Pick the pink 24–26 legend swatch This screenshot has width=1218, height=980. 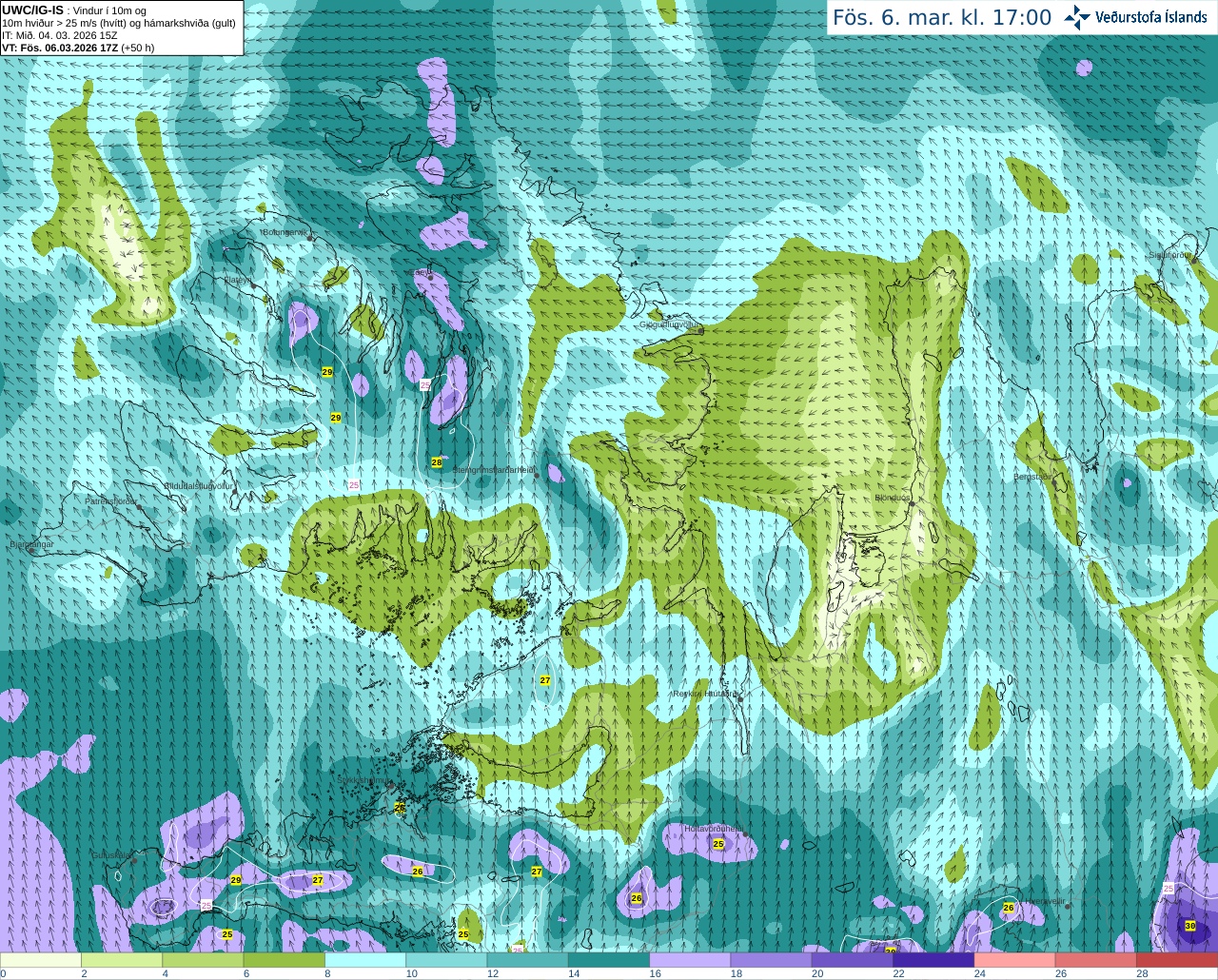[x=1015, y=959]
